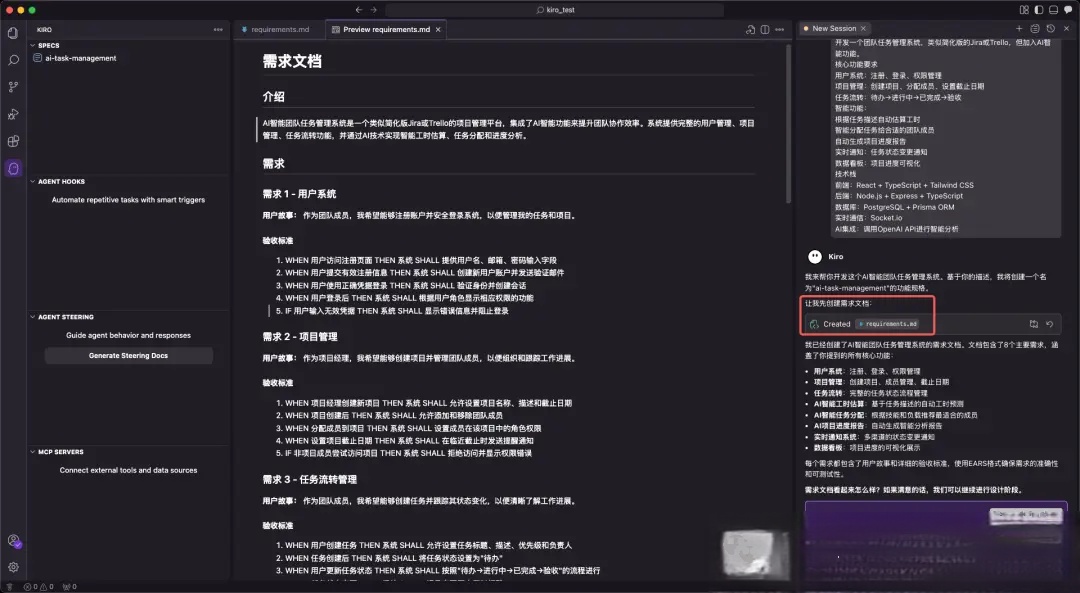
Task: Select the Explorer icon in the activity bar
Action: [x=13, y=33]
